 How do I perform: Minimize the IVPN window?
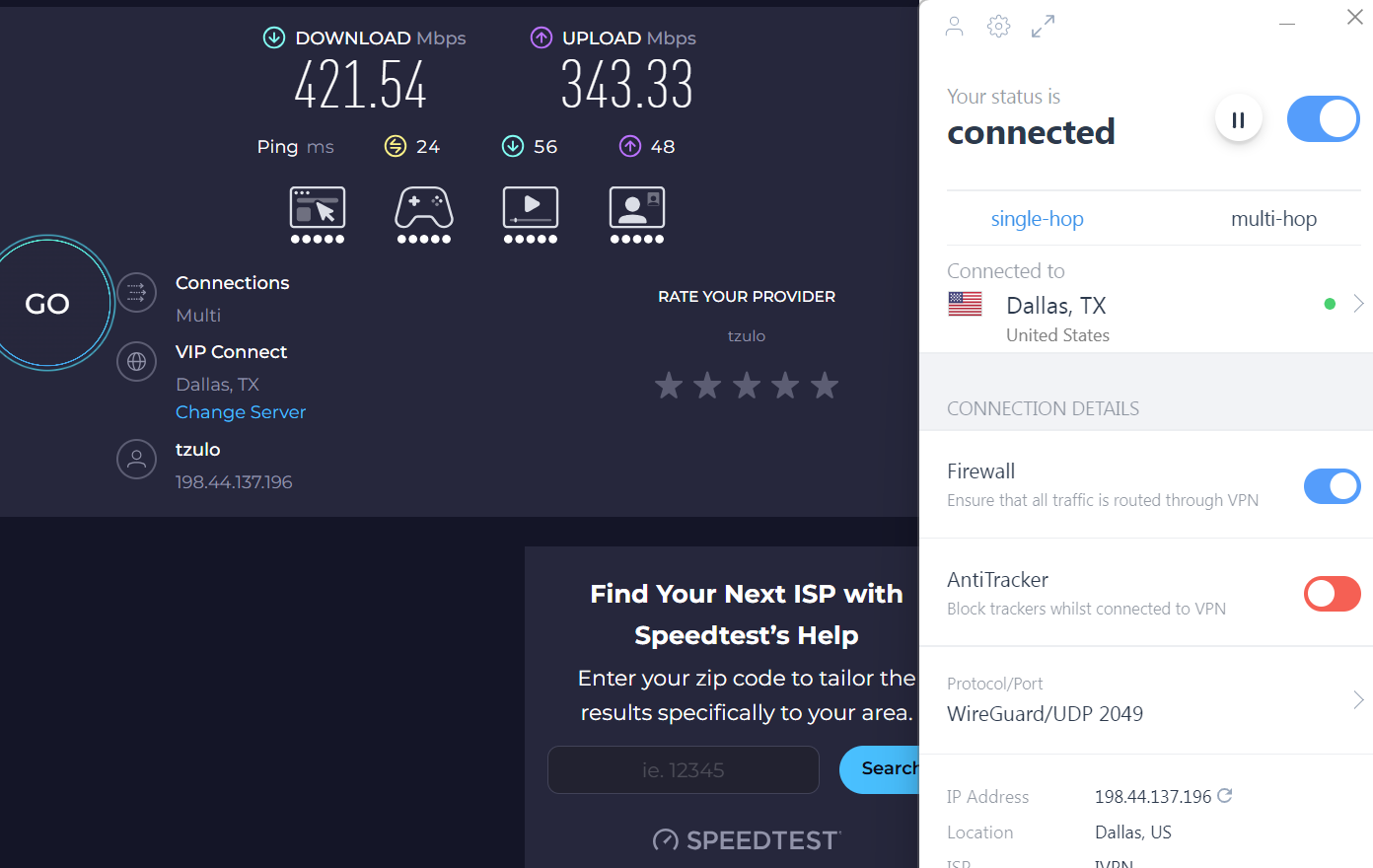point(1287,23)
